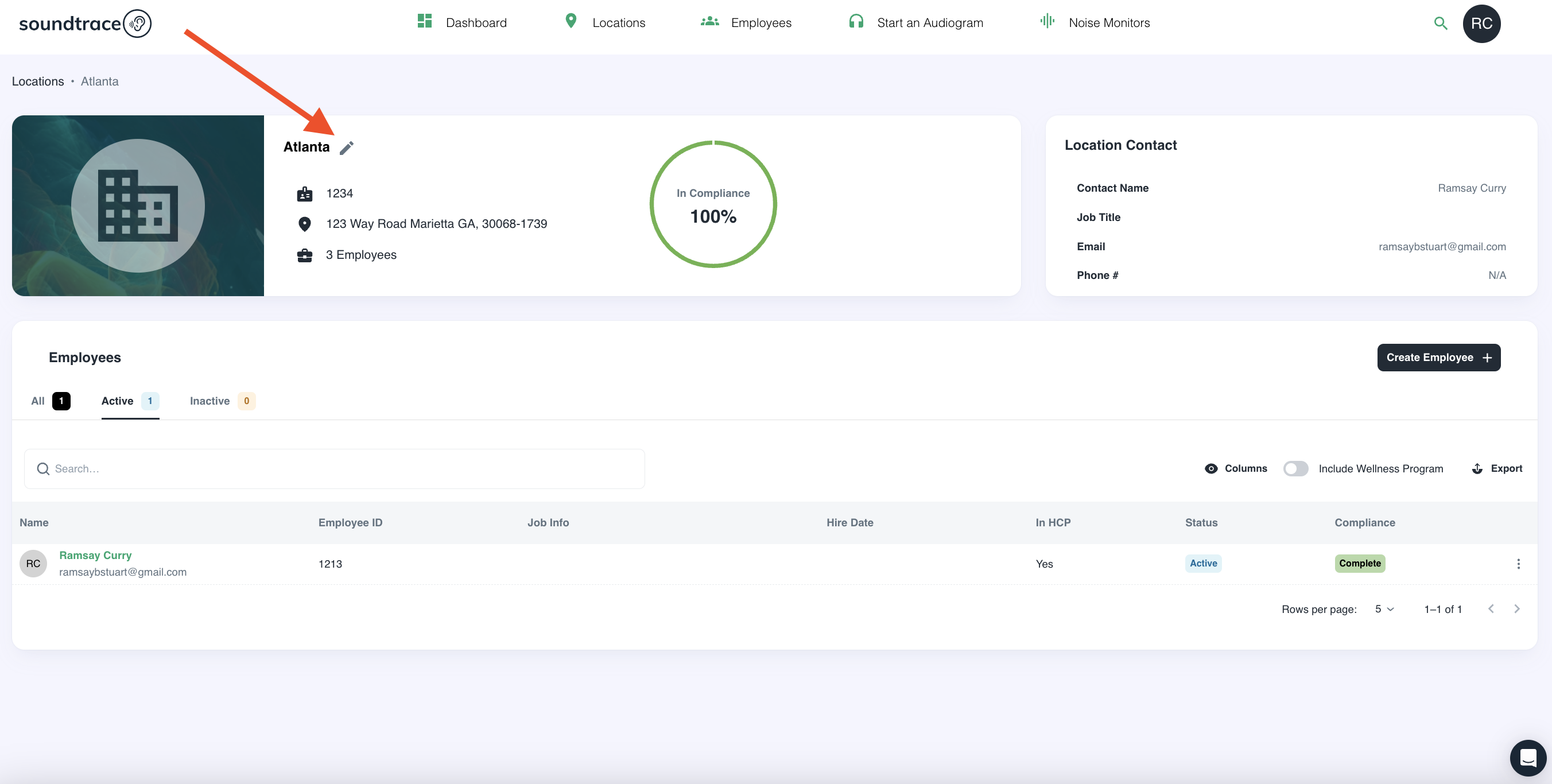The width and height of the screenshot is (1552, 784).
Task: Open the chat widget bubble icon
Action: coord(1527,758)
